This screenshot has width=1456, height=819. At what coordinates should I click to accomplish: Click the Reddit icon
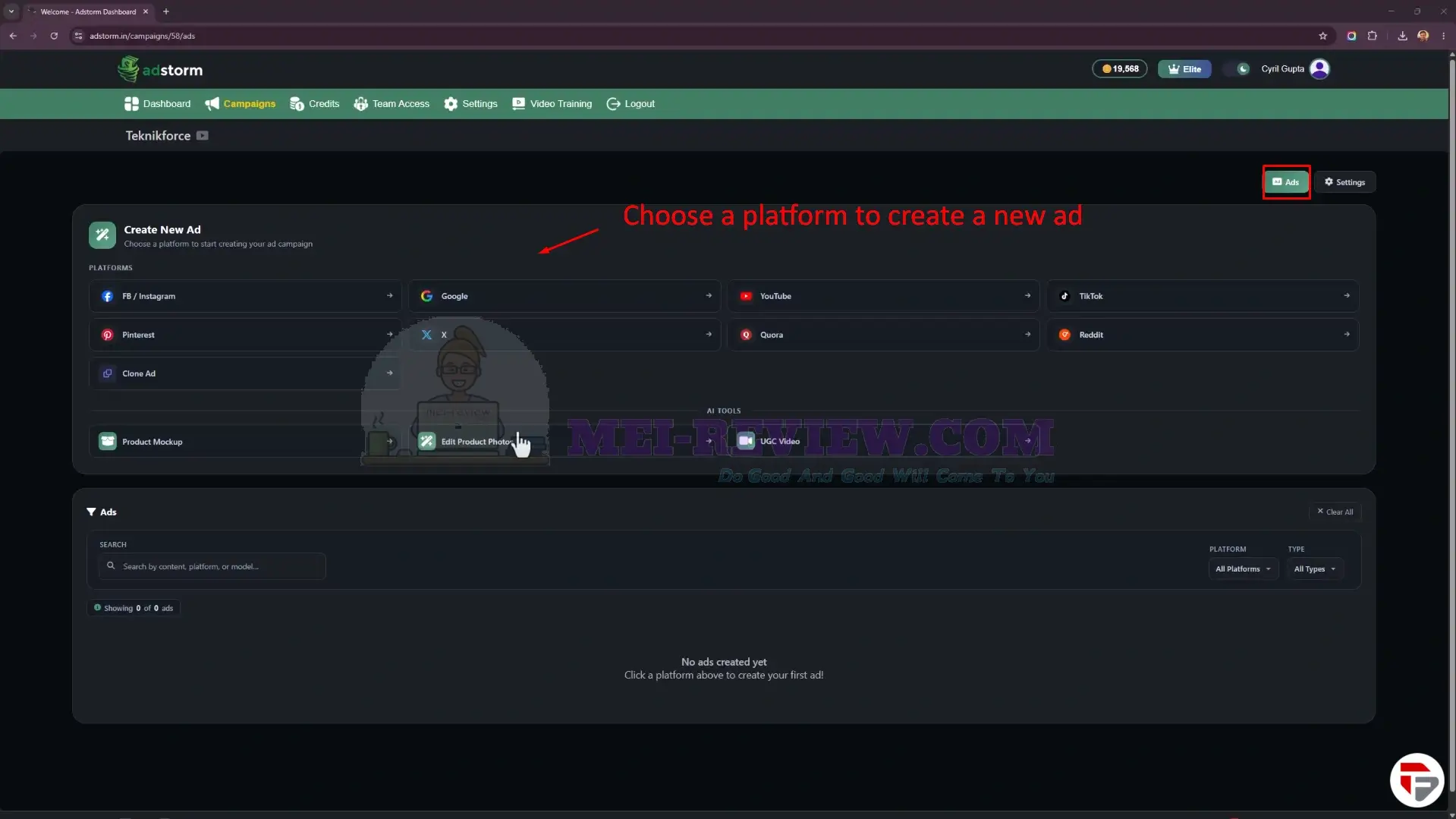click(1064, 335)
